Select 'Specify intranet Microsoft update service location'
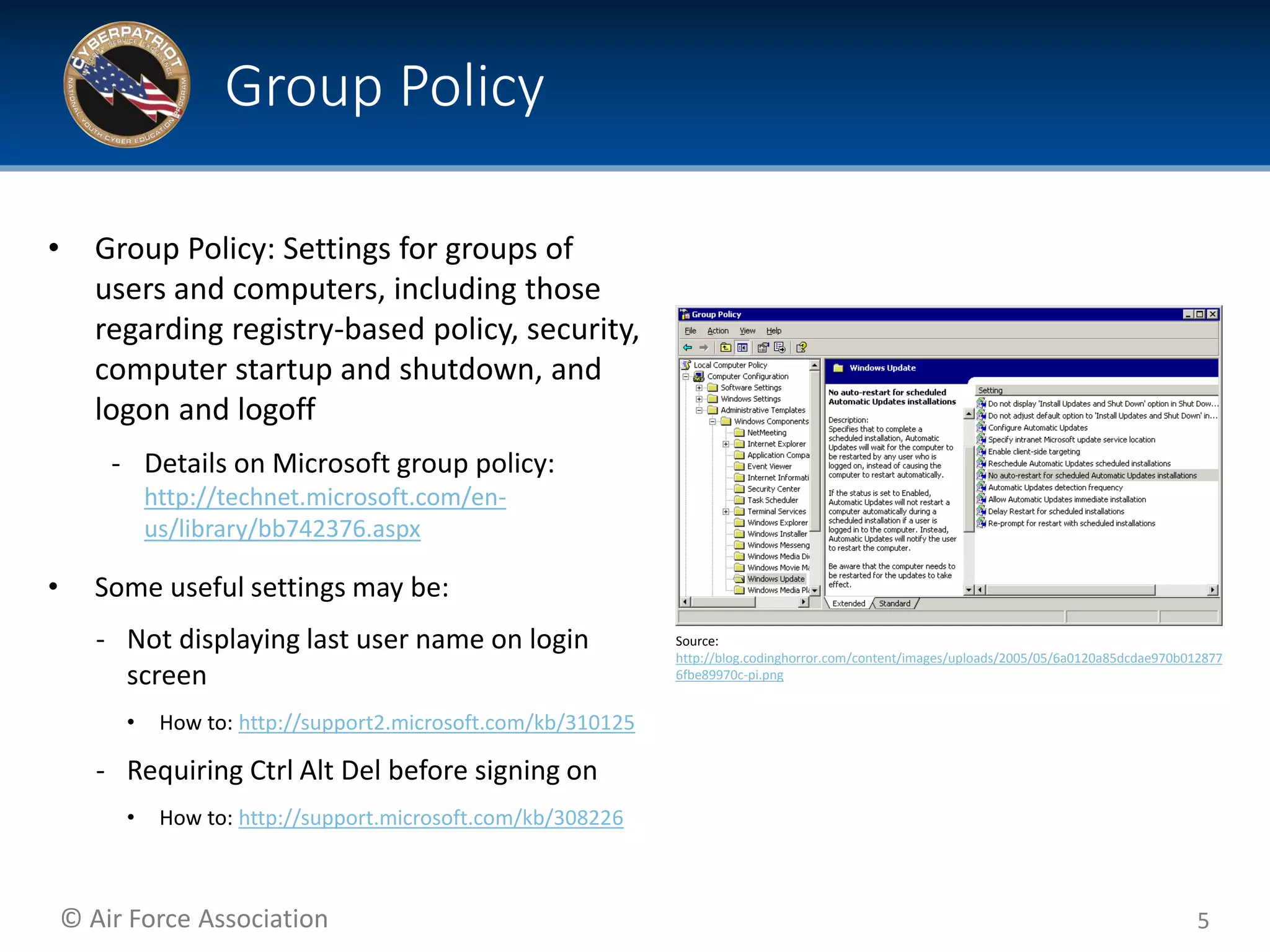The height and width of the screenshot is (952, 1270). point(1072,440)
